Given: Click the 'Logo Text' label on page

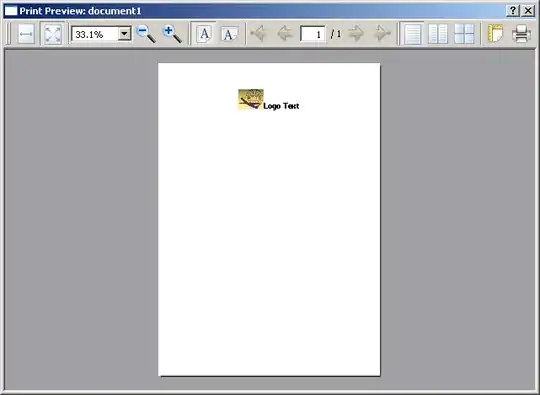Looking at the screenshot, I should click(281, 106).
